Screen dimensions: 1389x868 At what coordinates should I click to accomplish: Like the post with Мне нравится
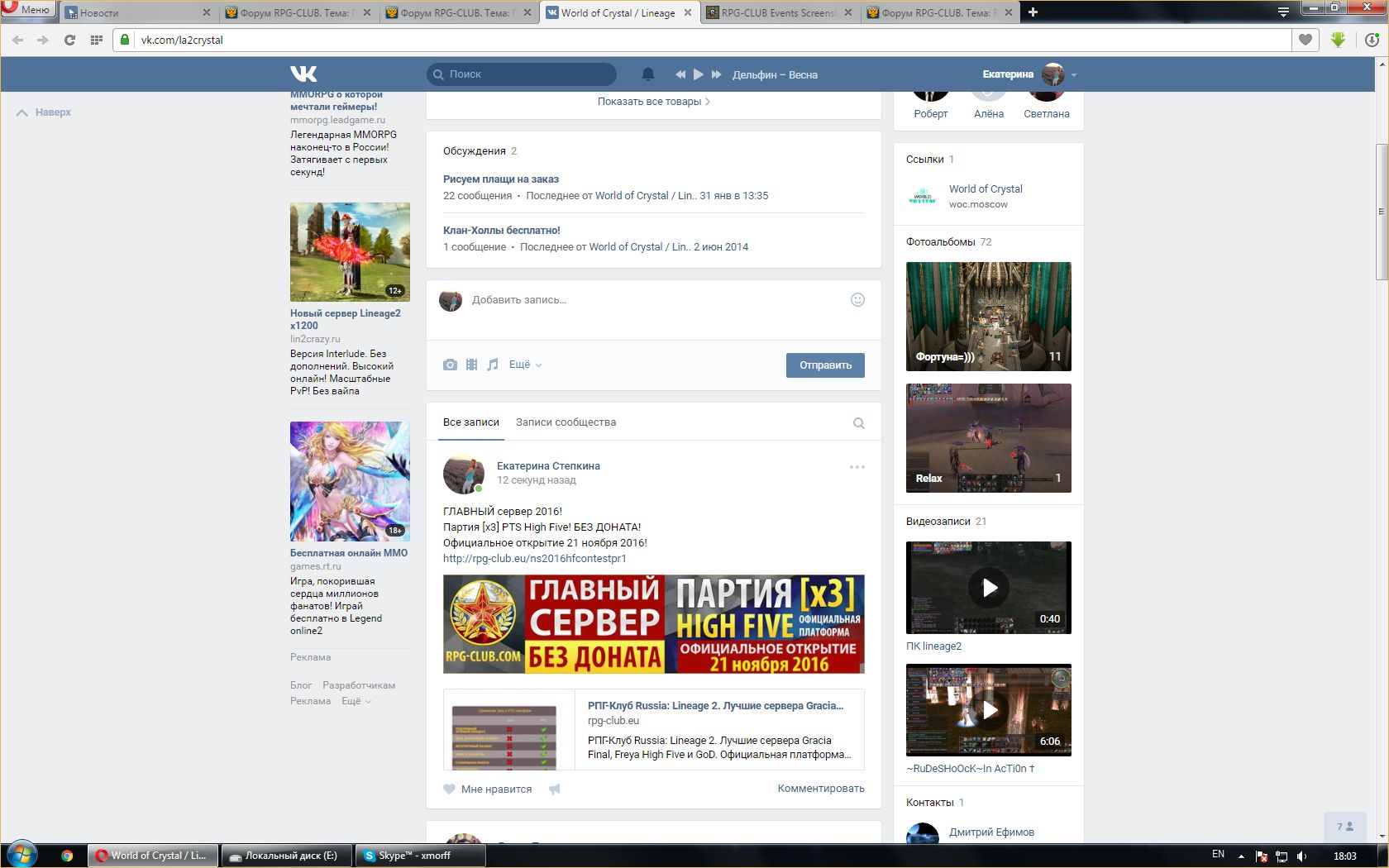(488, 789)
